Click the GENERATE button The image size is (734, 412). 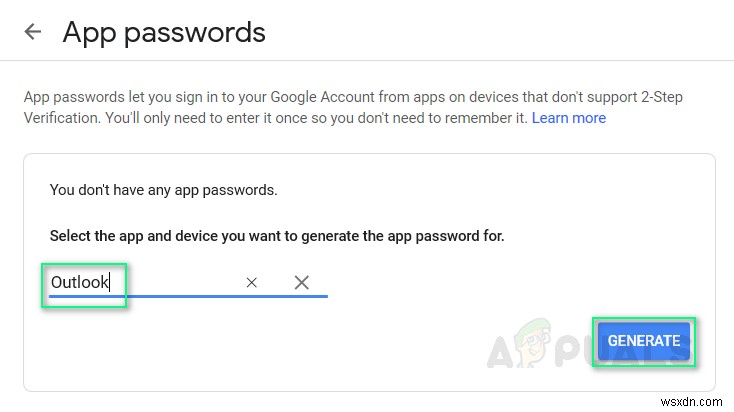coord(643,340)
